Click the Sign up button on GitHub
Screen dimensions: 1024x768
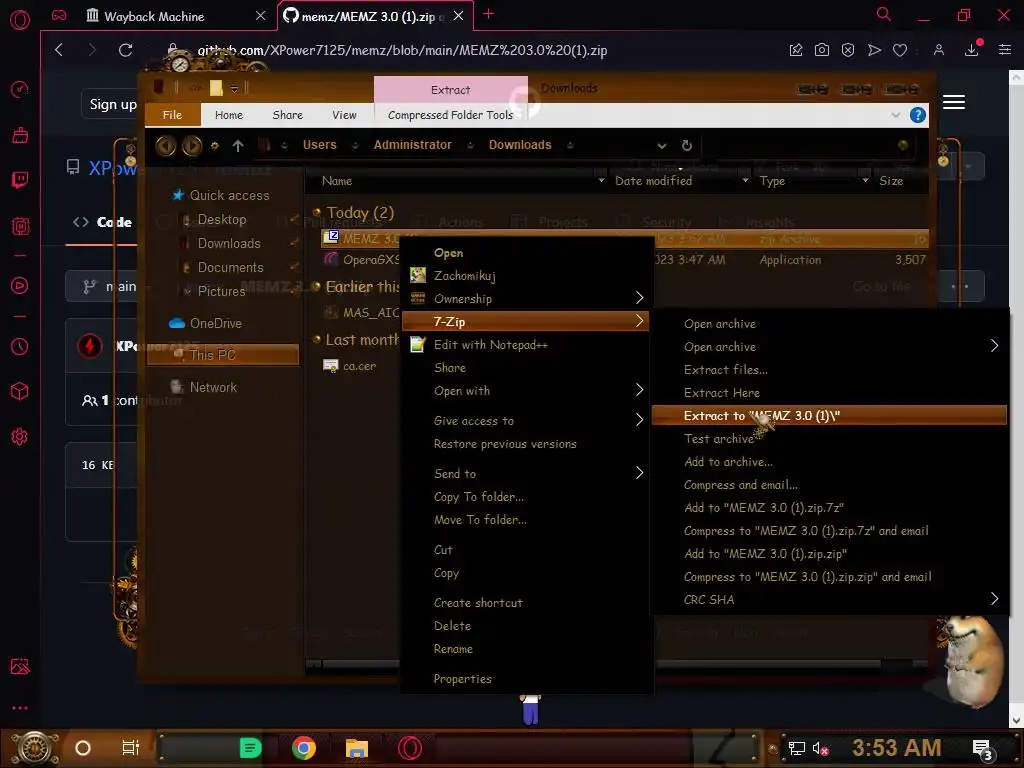(113, 104)
